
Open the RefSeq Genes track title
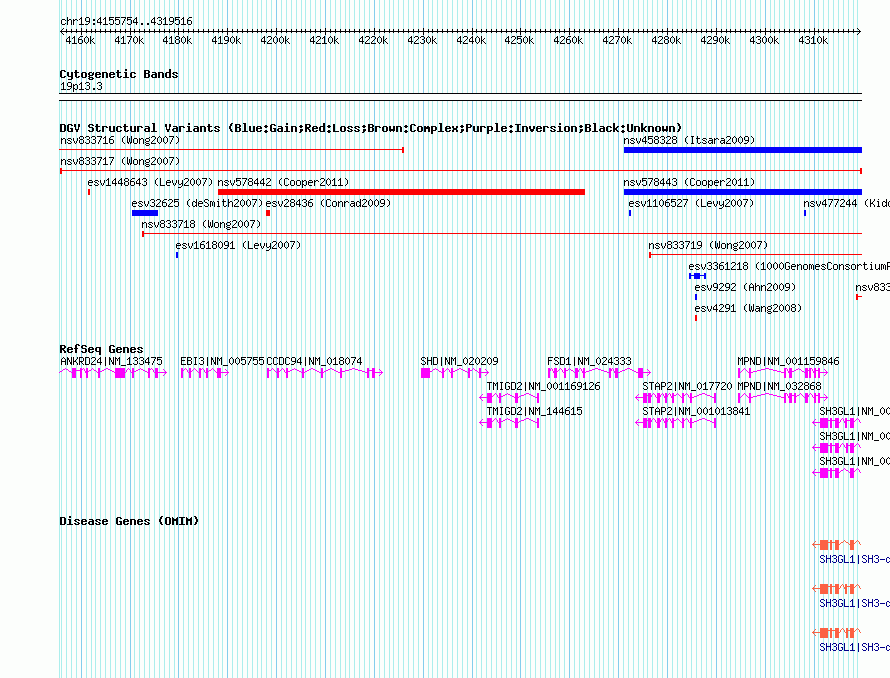point(101,349)
